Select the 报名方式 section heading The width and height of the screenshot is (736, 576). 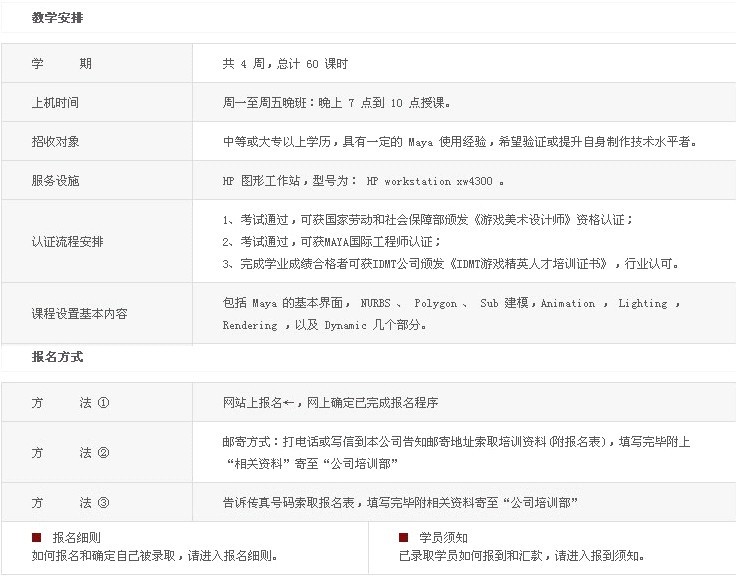(x=57, y=356)
